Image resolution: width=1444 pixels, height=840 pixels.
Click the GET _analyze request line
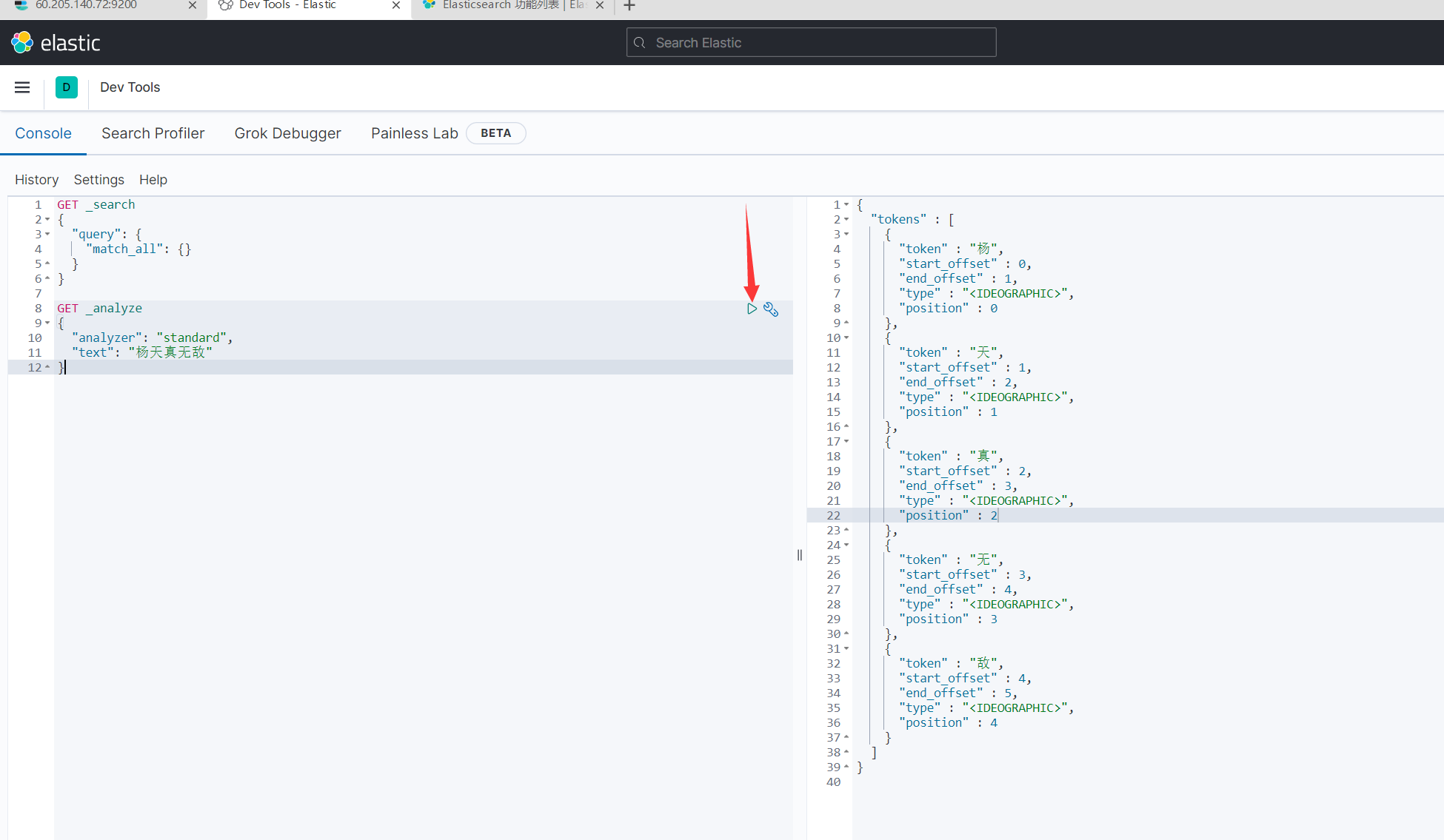pyautogui.click(x=99, y=309)
